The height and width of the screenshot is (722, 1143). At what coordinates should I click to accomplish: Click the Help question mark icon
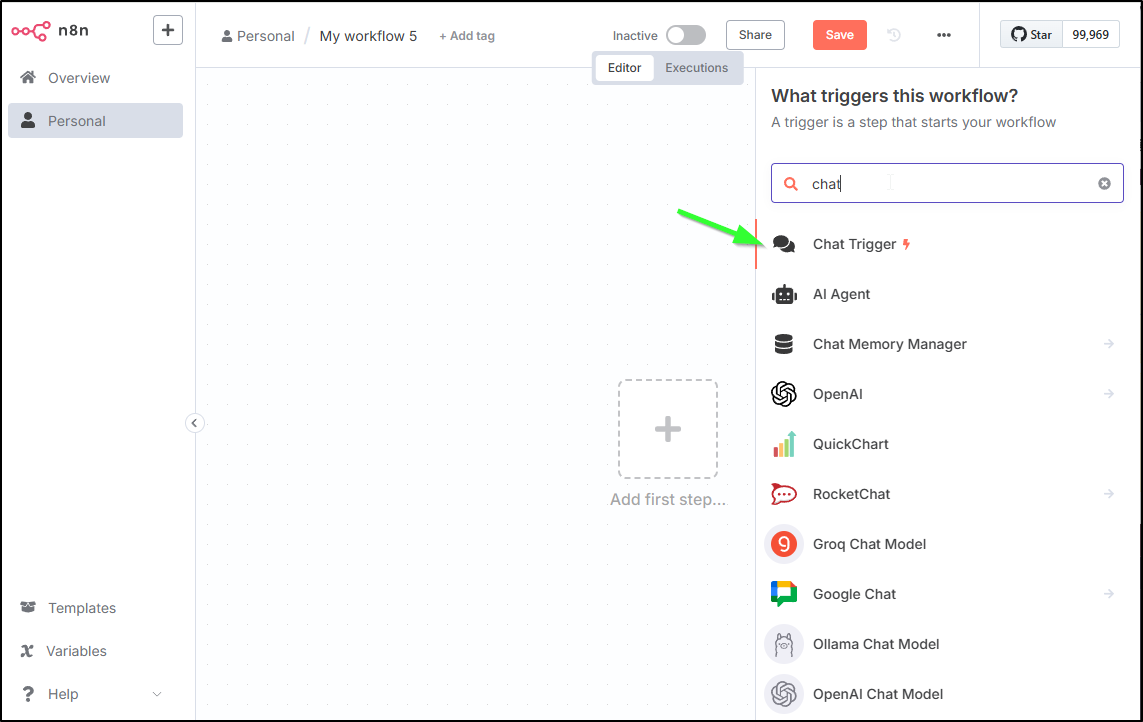tap(28, 694)
